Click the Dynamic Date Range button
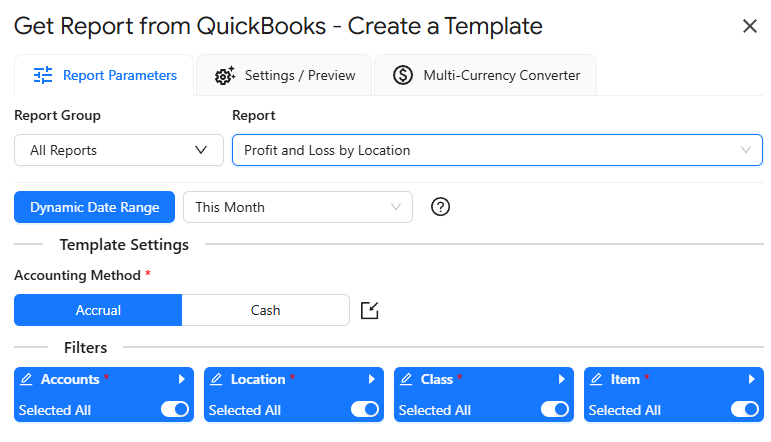This screenshot has height=442, width=771. click(94, 207)
